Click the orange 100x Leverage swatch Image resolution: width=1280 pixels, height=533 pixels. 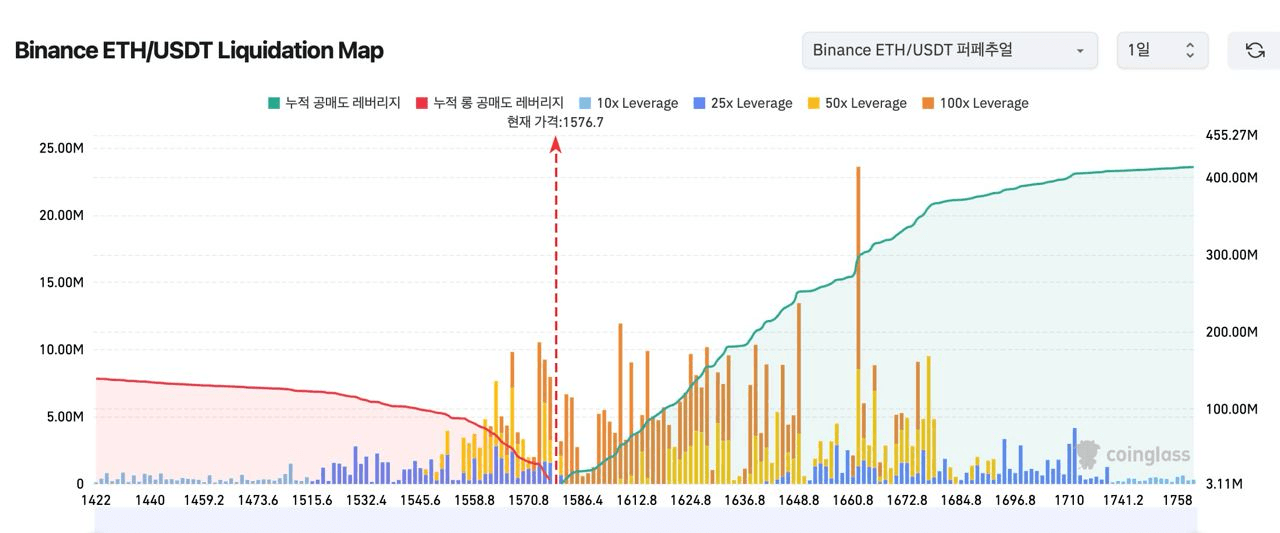(928, 103)
